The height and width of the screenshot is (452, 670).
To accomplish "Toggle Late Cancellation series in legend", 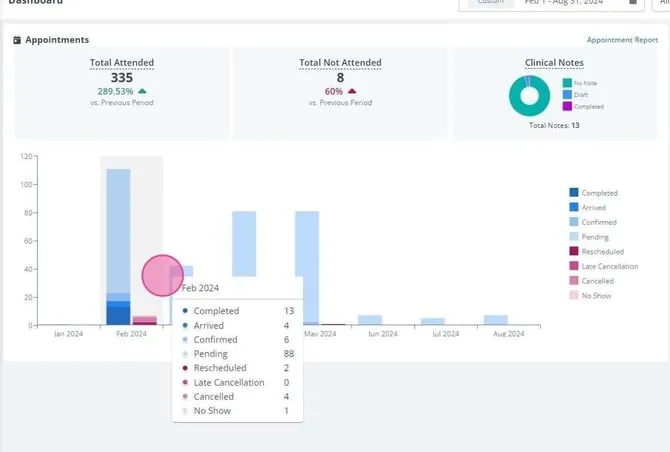I will pos(574,266).
